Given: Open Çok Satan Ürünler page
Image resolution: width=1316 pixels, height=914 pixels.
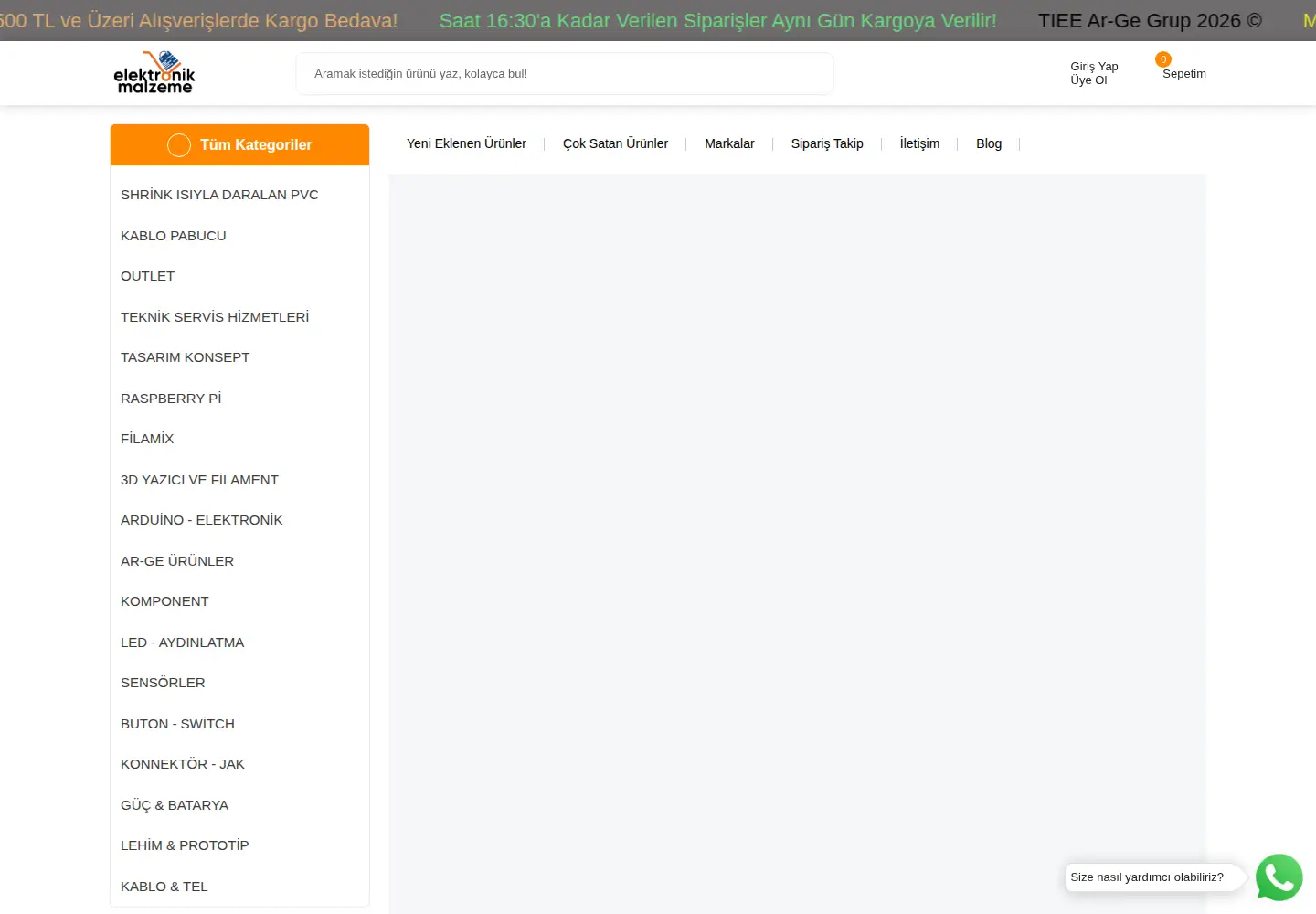Looking at the screenshot, I should [x=615, y=143].
